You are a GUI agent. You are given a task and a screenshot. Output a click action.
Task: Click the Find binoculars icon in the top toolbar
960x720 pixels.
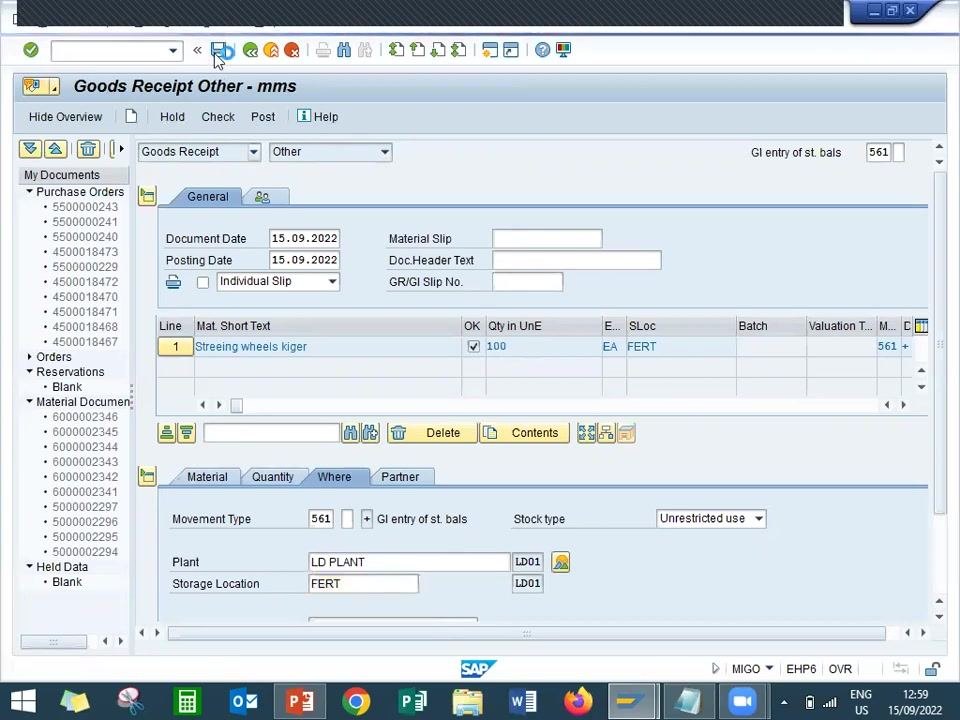pyautogui.click(x=344, y=50)
